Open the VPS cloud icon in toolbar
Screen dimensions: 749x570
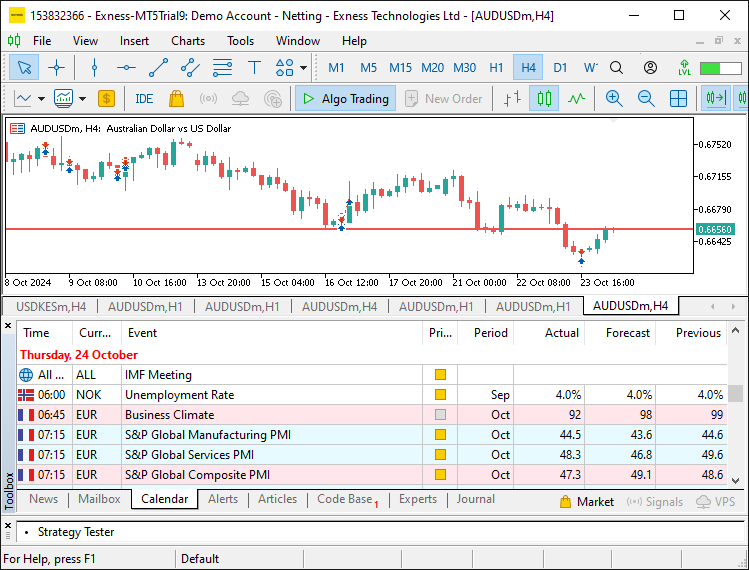pyautogui.click(x=240, y=99)
